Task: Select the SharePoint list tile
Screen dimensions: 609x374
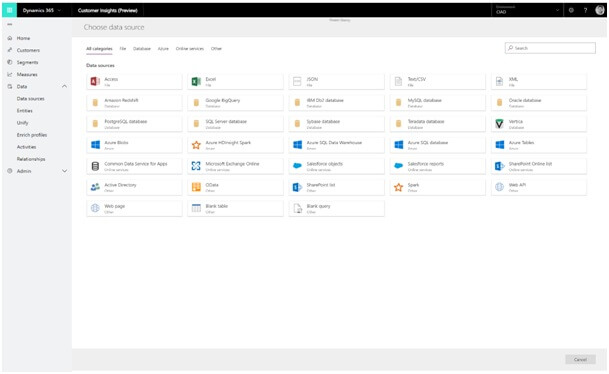Action: point(336,187)
